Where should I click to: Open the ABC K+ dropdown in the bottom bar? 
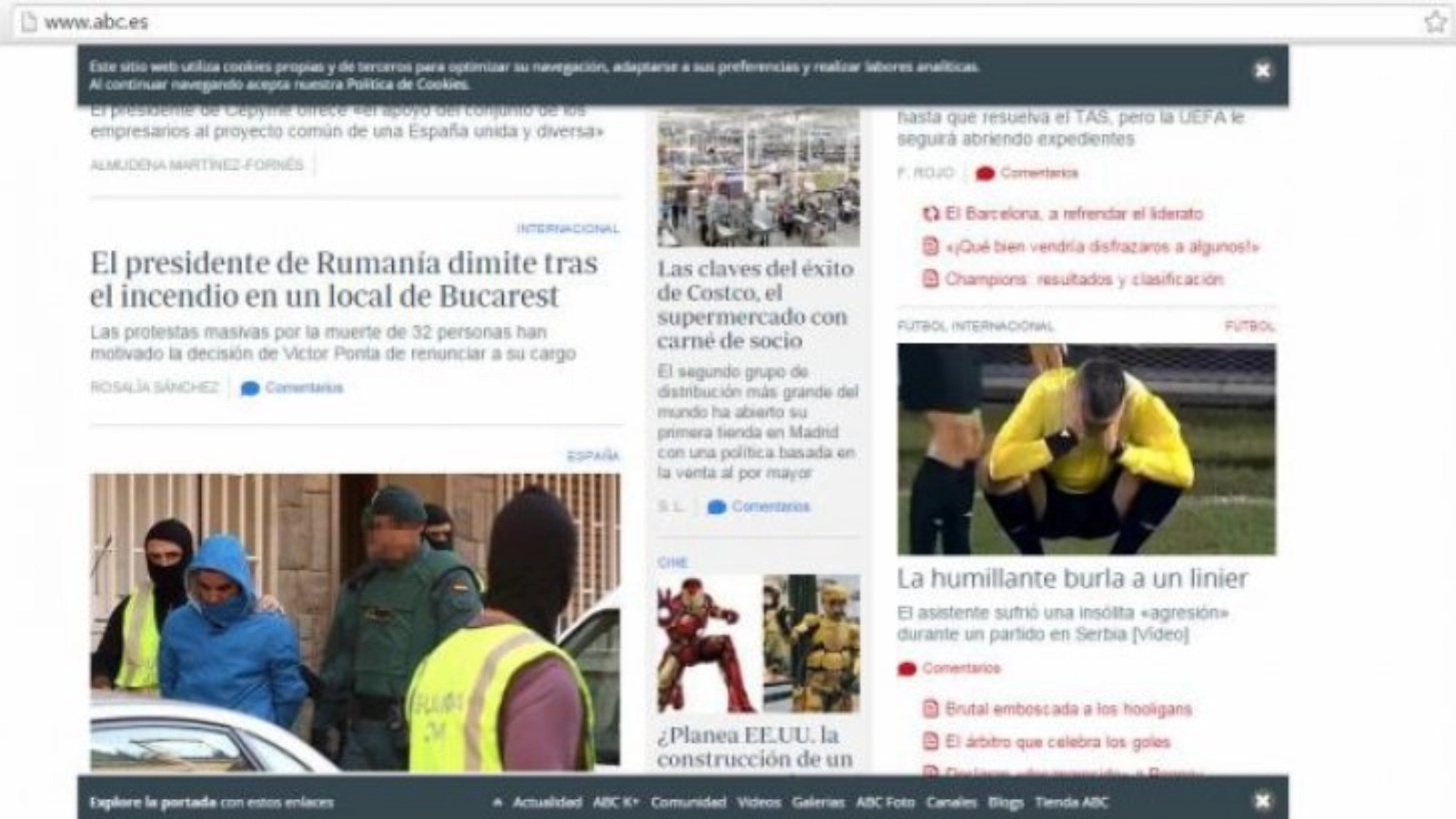pyautogui.click(x=613, y=804)
